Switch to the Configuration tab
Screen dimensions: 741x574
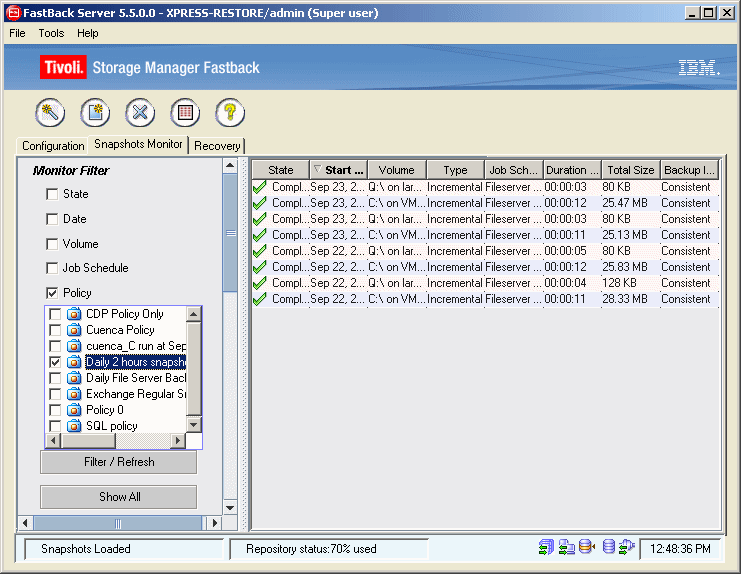pyautogui.click(x=52, y=146)
